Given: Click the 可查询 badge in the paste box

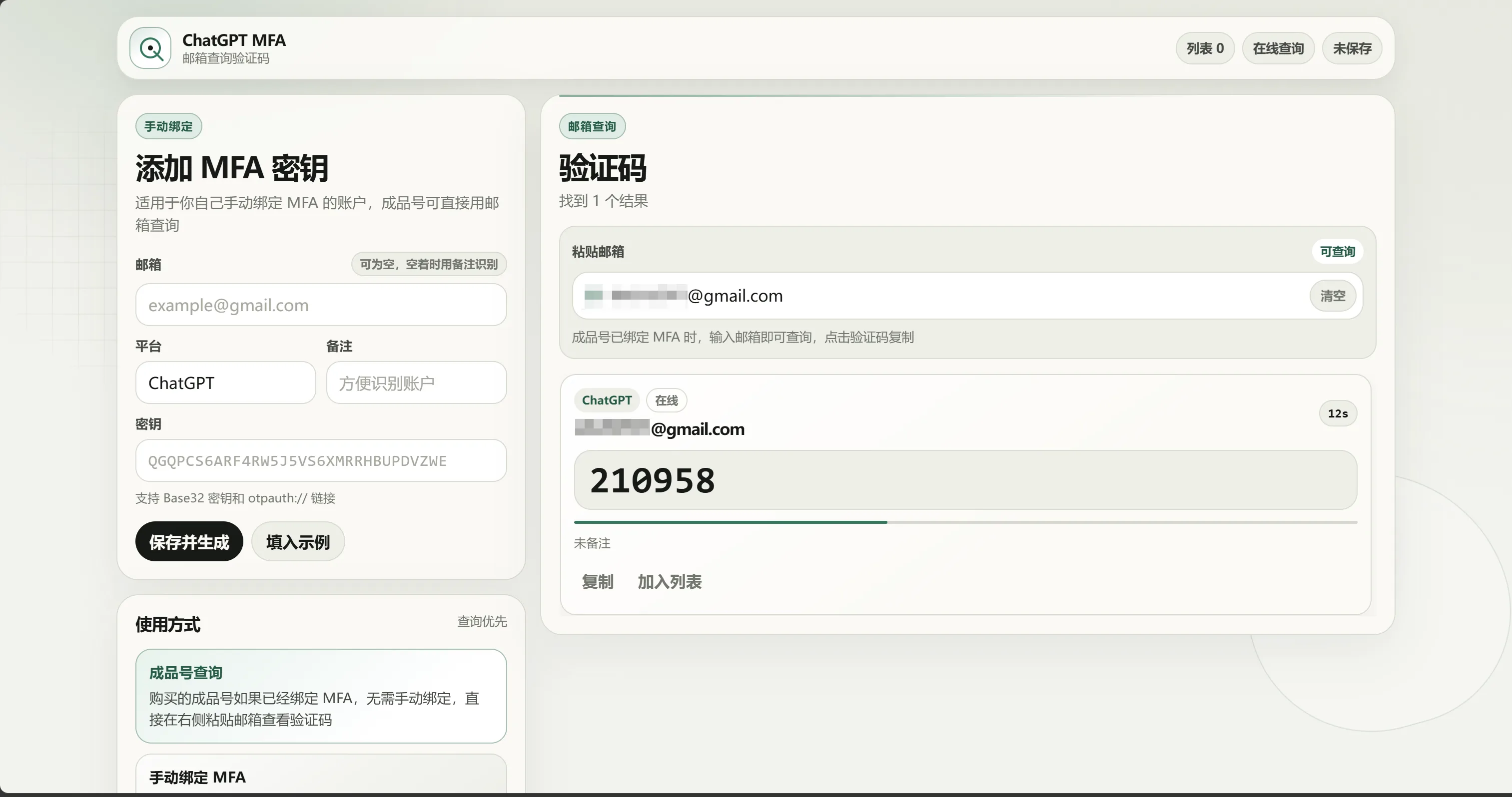Looking at the screenshot, I should pyautogui.click(x=1338, y=252).
